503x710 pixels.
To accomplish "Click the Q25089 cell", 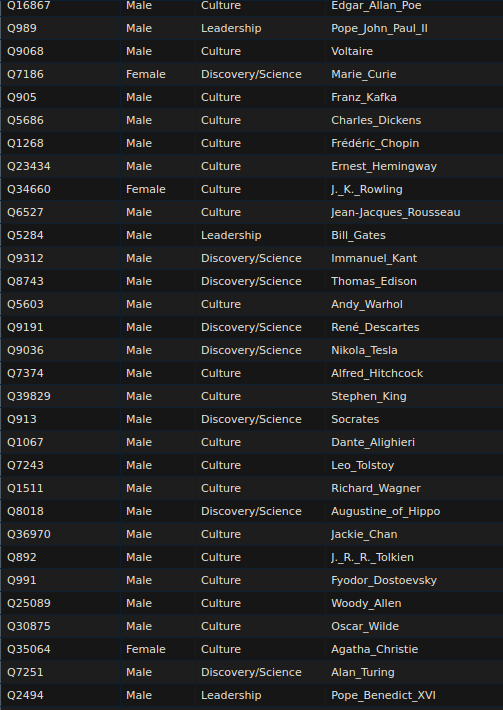I will click(61, 603).
